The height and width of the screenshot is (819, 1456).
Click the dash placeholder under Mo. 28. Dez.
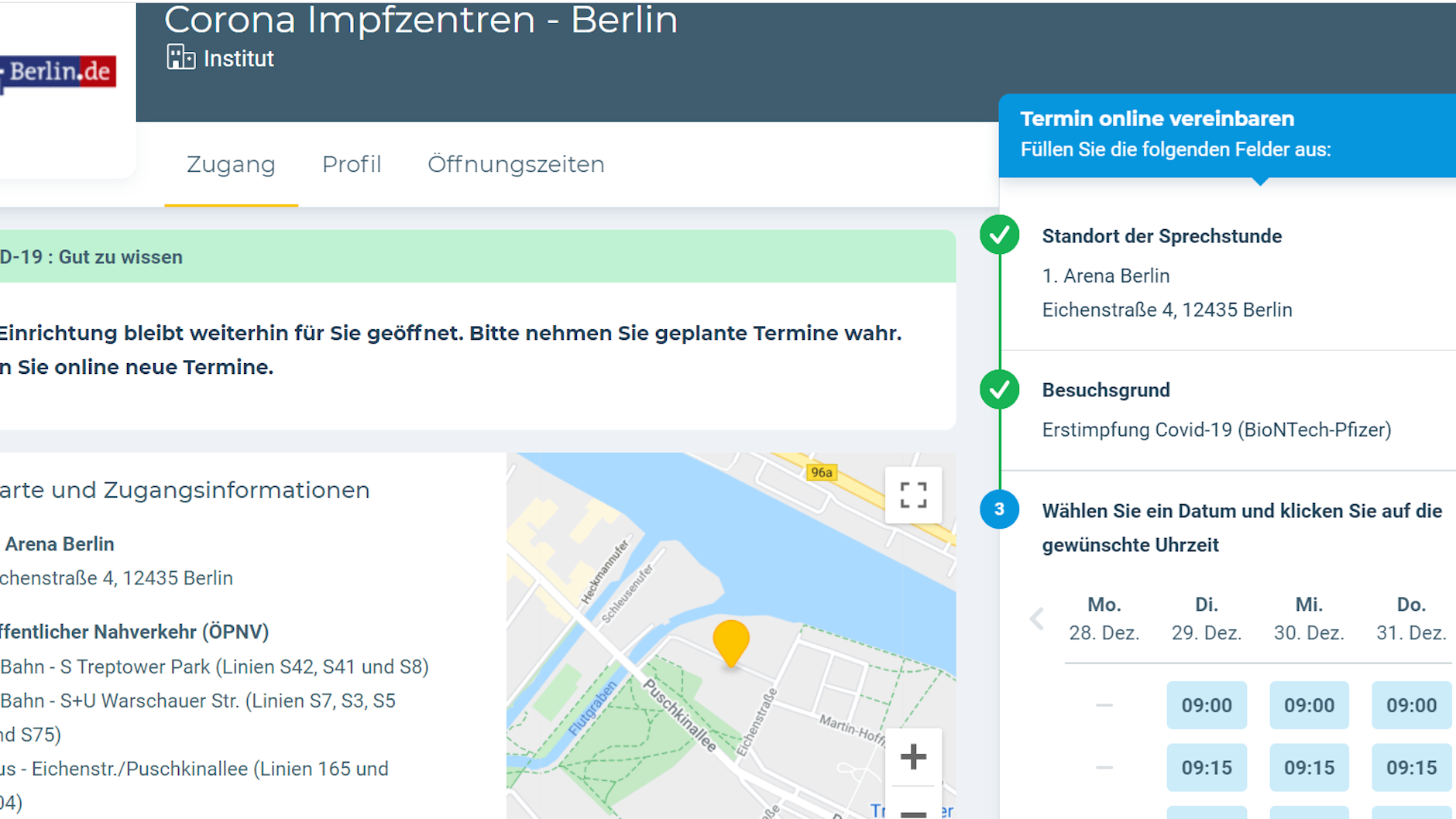pos(1103,705)
